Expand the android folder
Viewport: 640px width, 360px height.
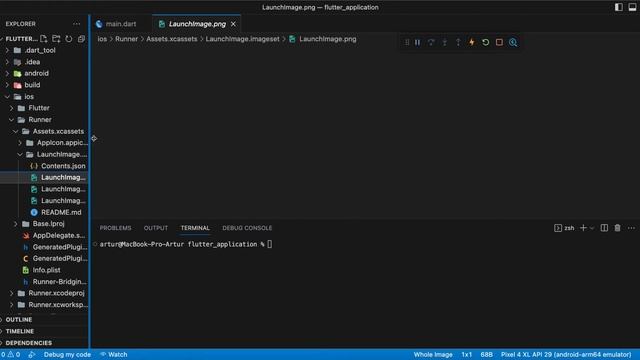[x=44, y=73]
